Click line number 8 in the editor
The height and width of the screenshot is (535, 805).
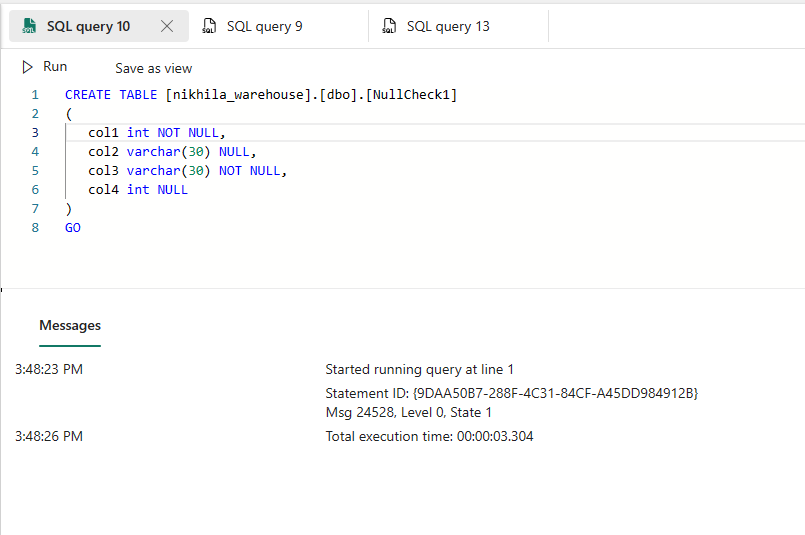point(35,228)
